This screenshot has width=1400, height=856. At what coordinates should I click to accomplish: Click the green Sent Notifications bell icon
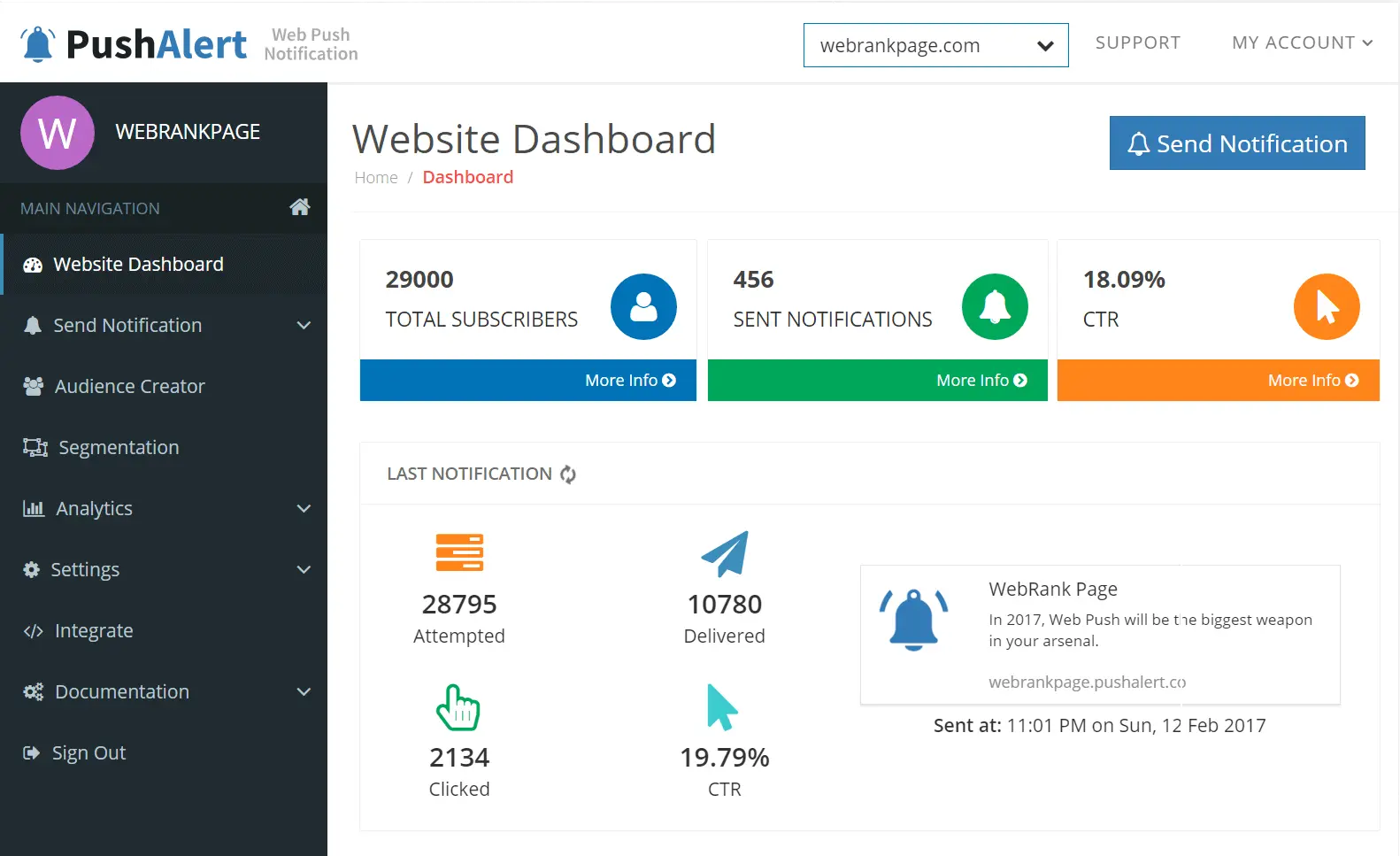[x=995, y=306]
